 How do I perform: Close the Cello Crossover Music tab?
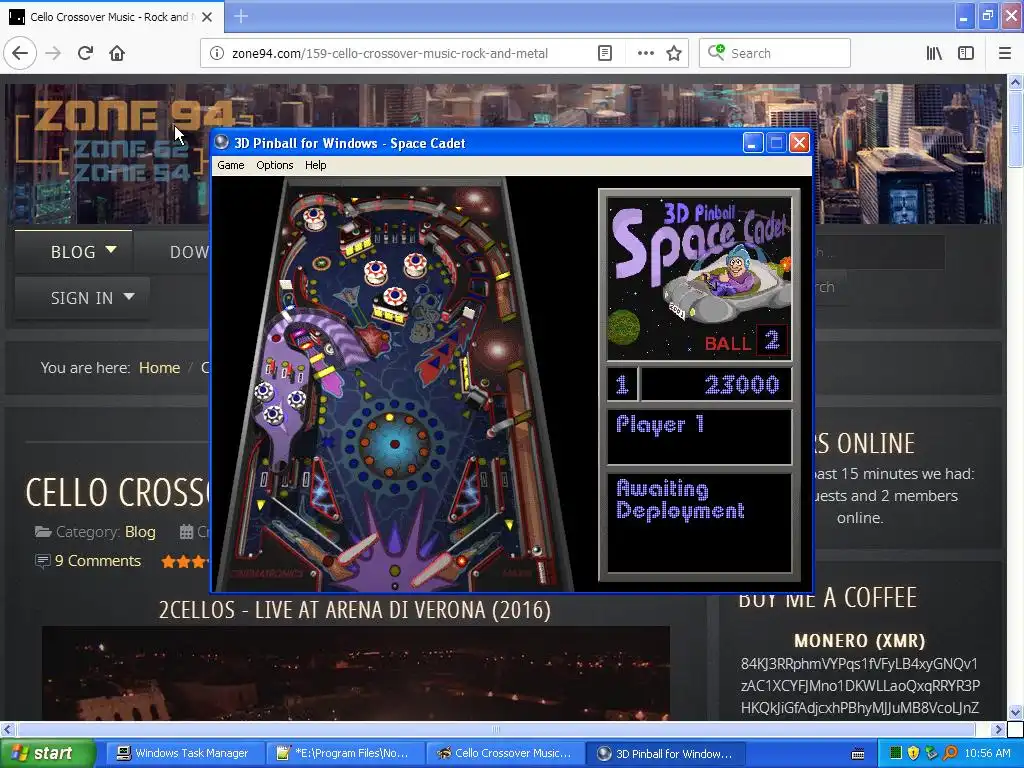[x=206, y=17]
